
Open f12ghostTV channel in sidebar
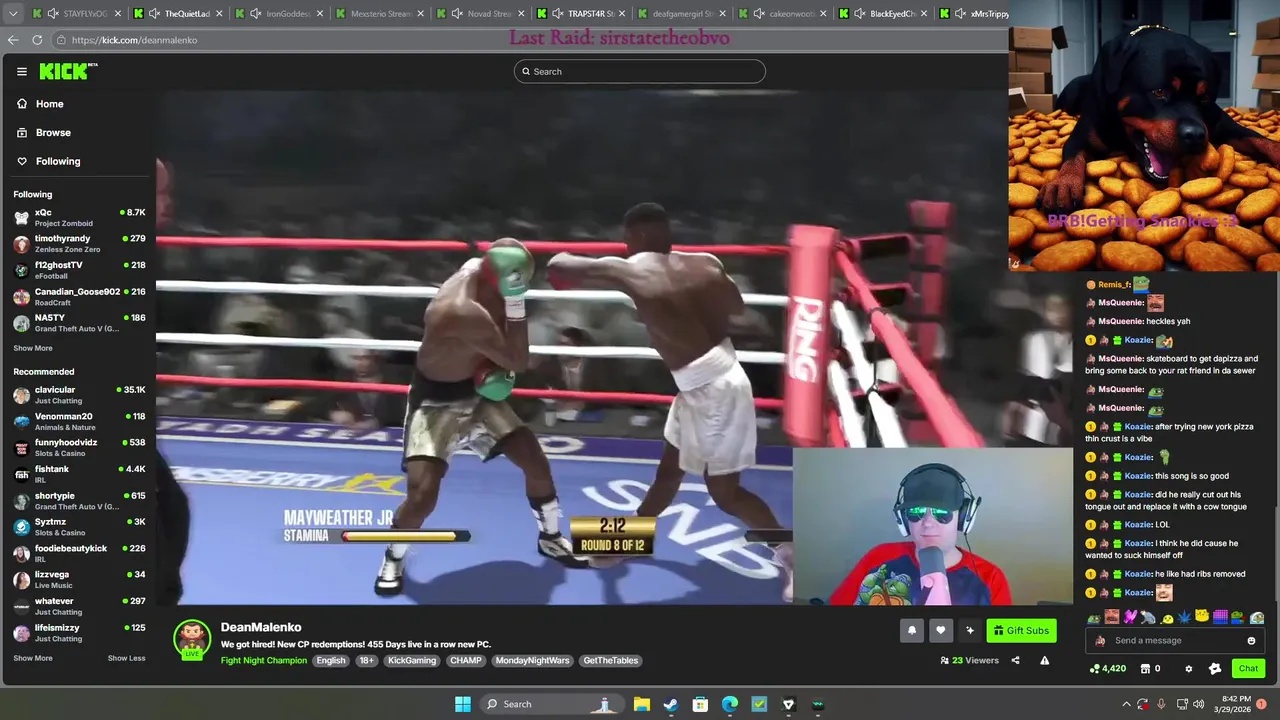78,270
